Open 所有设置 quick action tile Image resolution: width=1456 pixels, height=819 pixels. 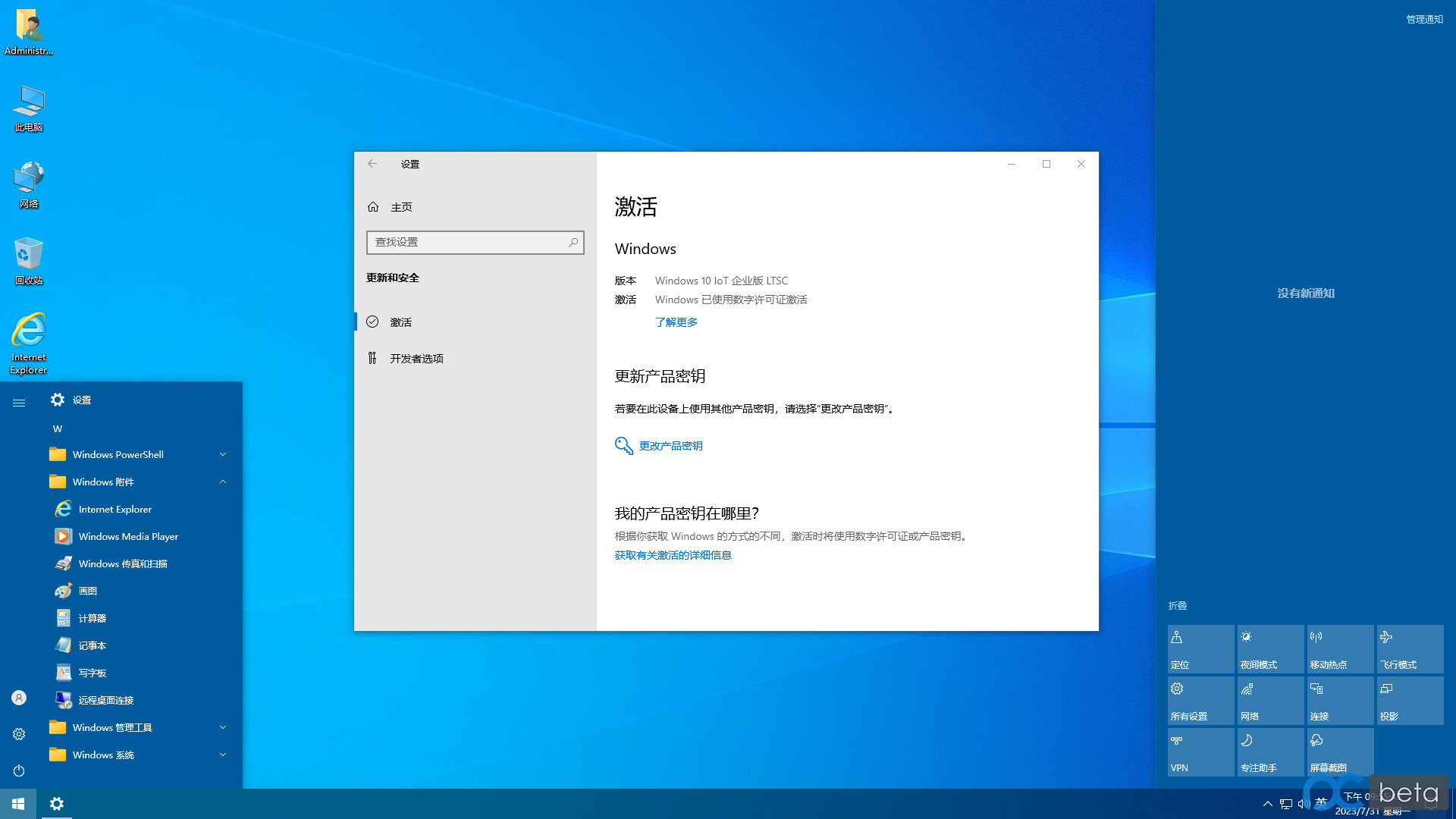[1201, 701]
